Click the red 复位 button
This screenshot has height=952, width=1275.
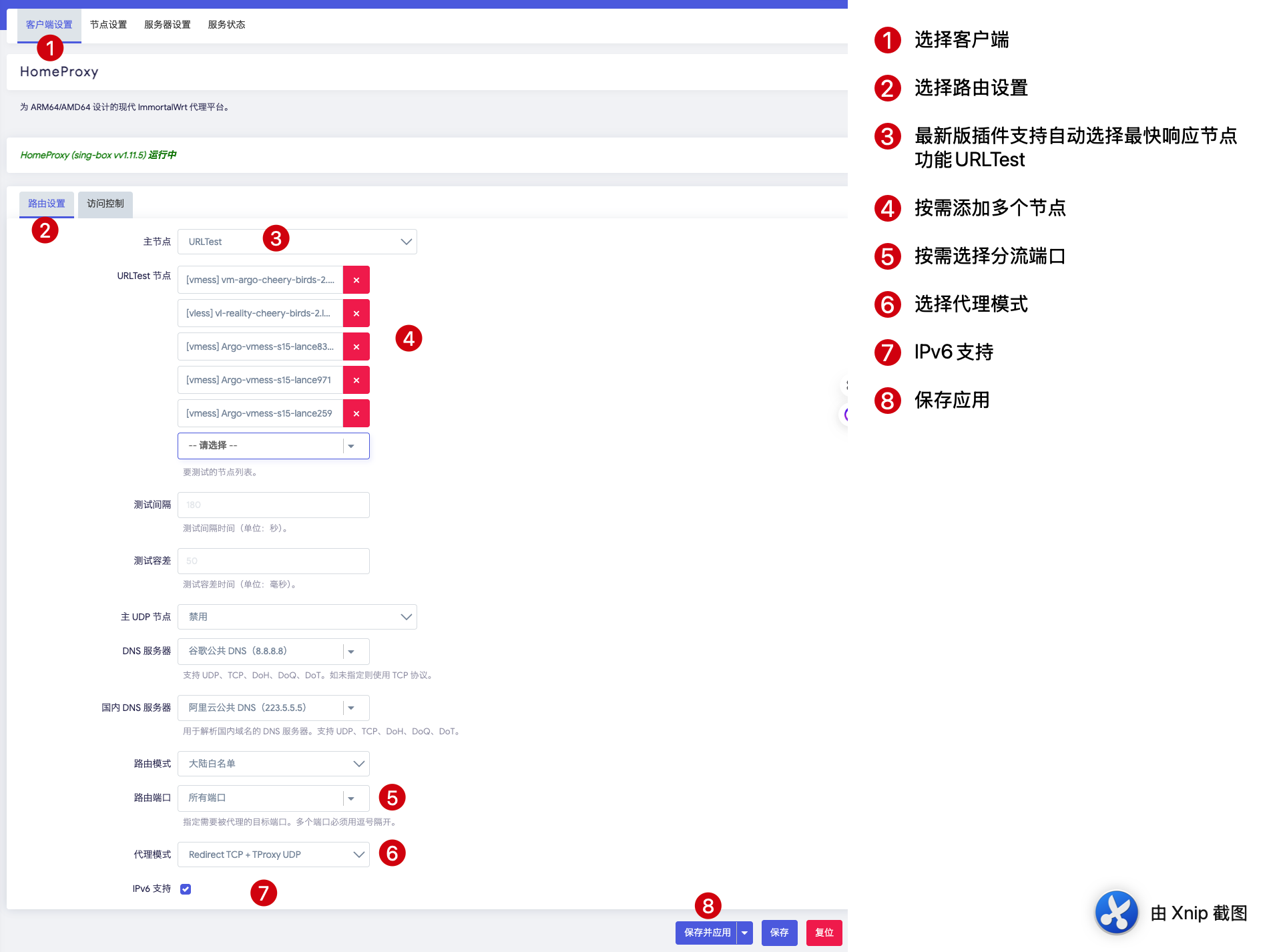click(824, 933)
